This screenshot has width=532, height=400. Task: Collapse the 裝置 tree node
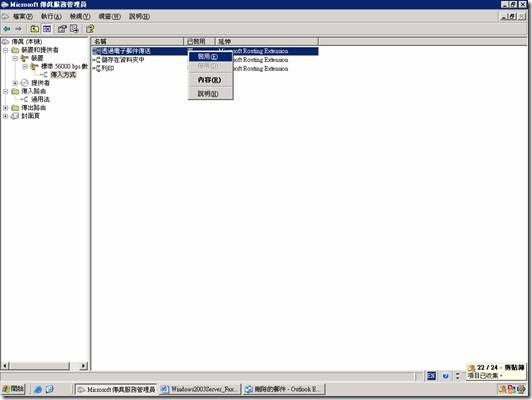(x=15, y=58)
